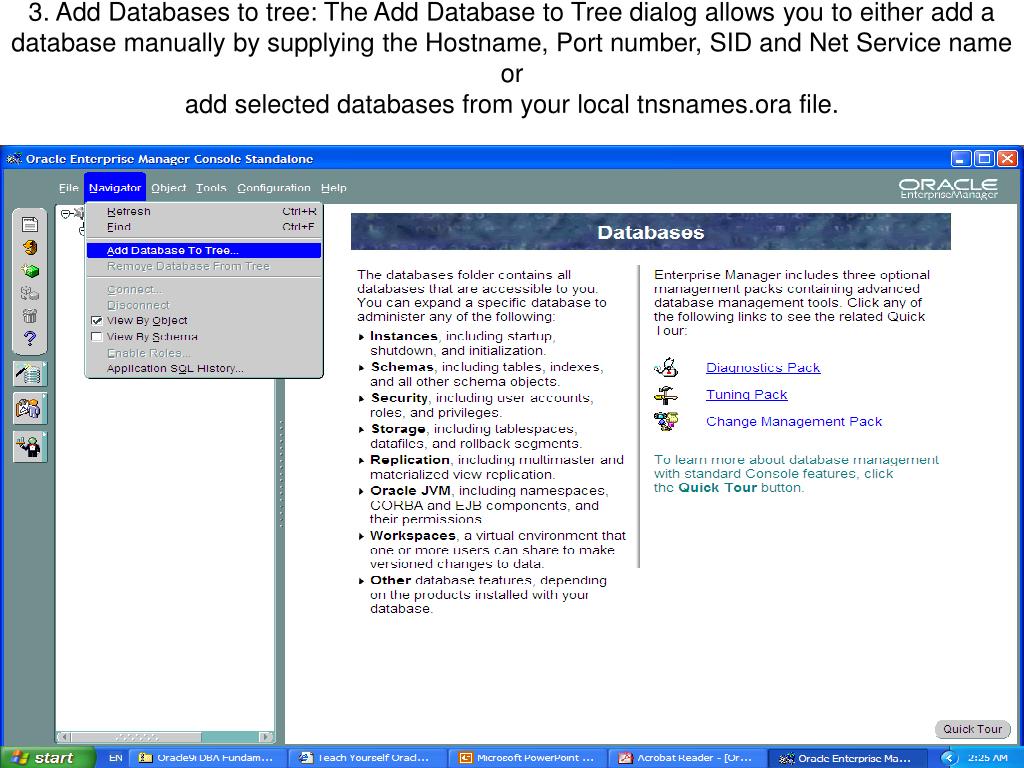The height and width of the screenshot is (768, 1024).
Task: Click the bold word Schemas
Action: (x=402, y=367)
